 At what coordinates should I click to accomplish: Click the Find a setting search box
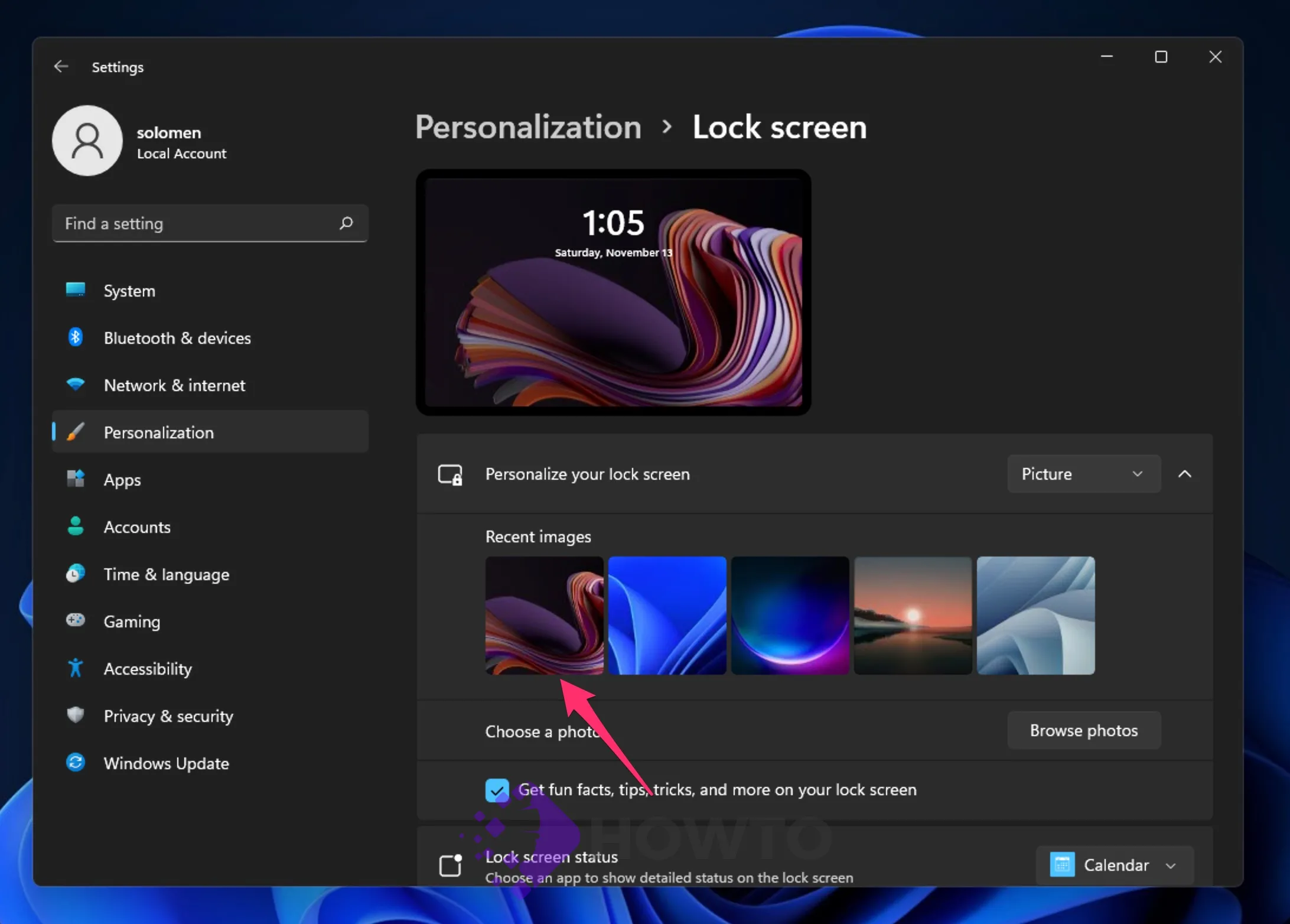point(210,223)
